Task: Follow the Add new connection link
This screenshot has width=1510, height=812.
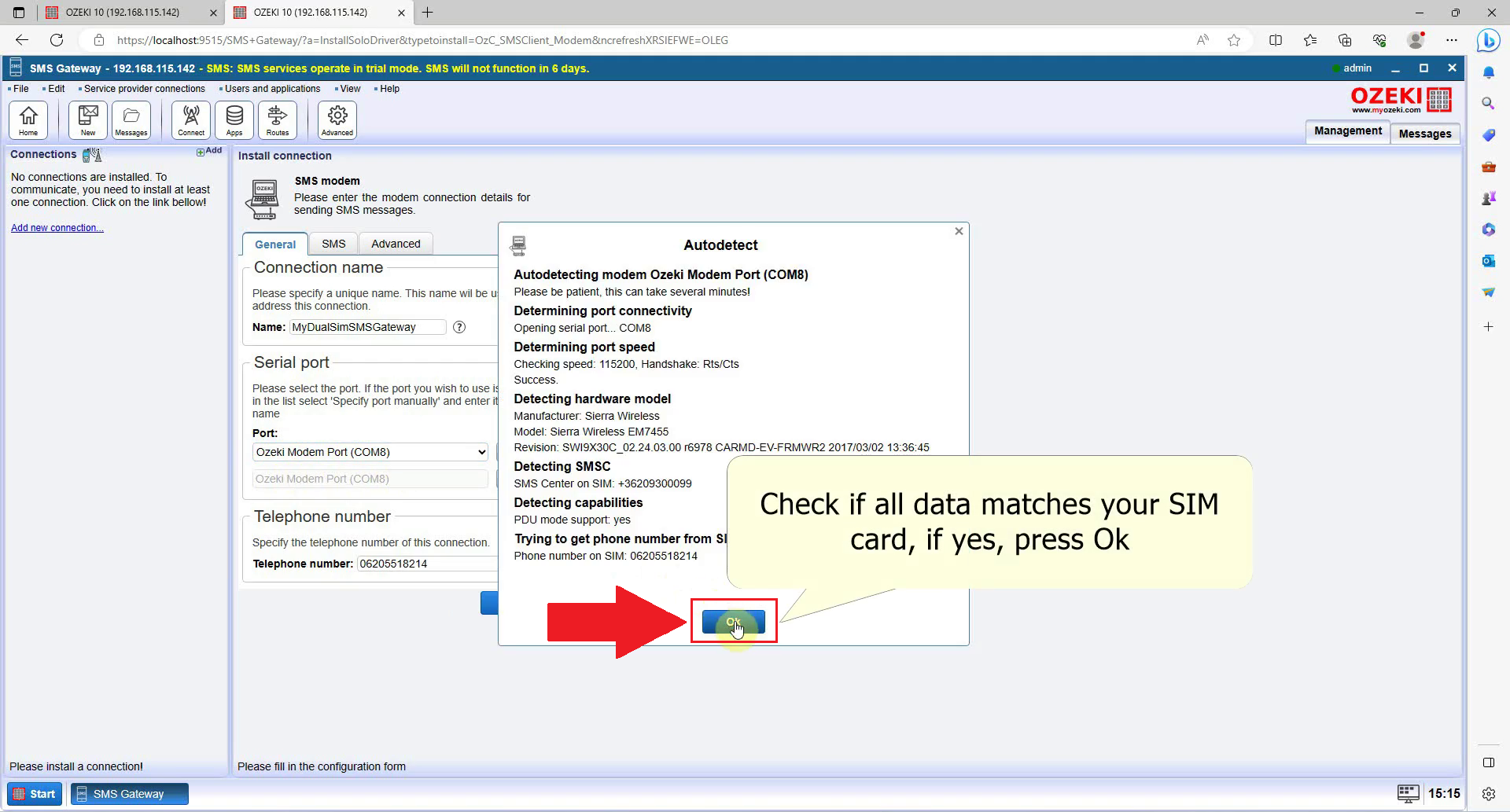Action: 57,228
